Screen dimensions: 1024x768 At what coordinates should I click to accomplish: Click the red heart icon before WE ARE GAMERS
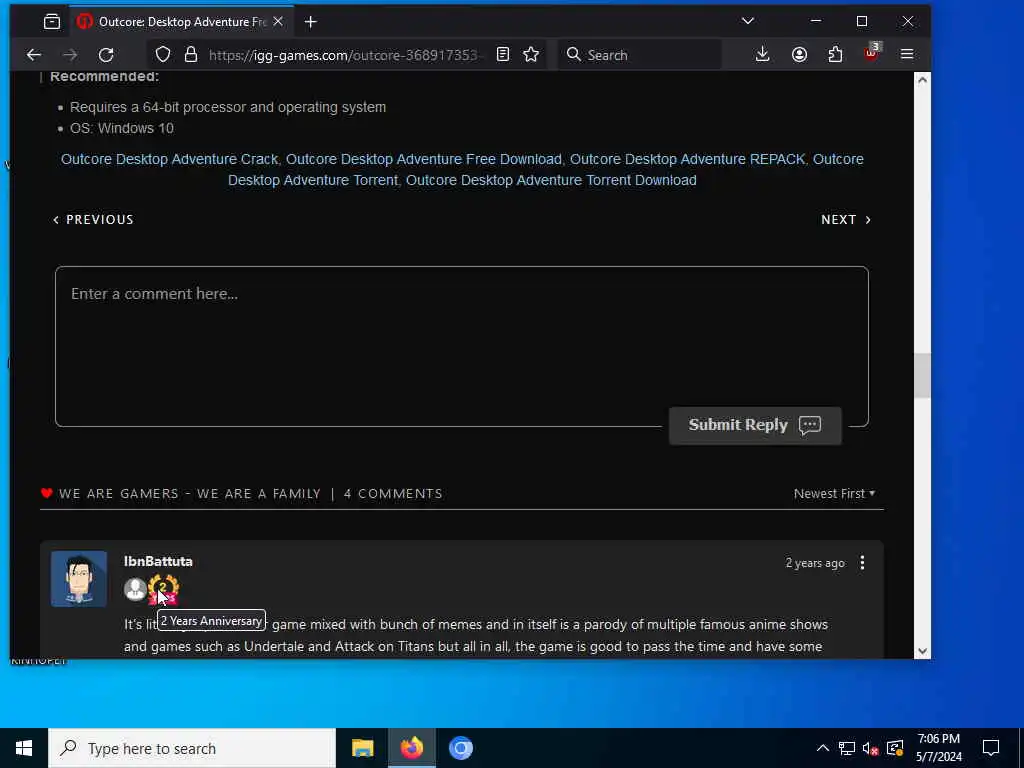46,493
